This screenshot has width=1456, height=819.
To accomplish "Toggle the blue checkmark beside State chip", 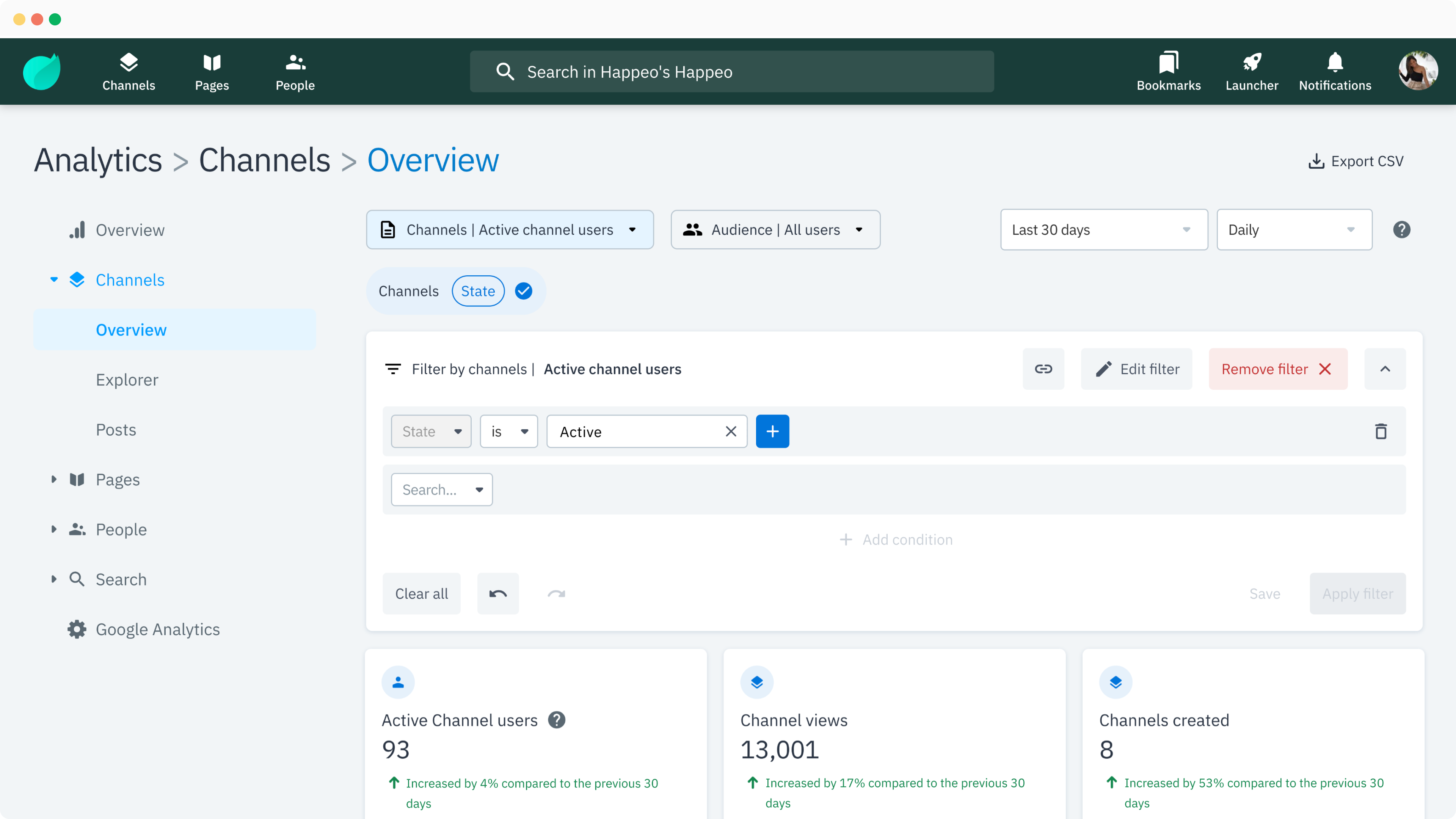I will point(523,291).
